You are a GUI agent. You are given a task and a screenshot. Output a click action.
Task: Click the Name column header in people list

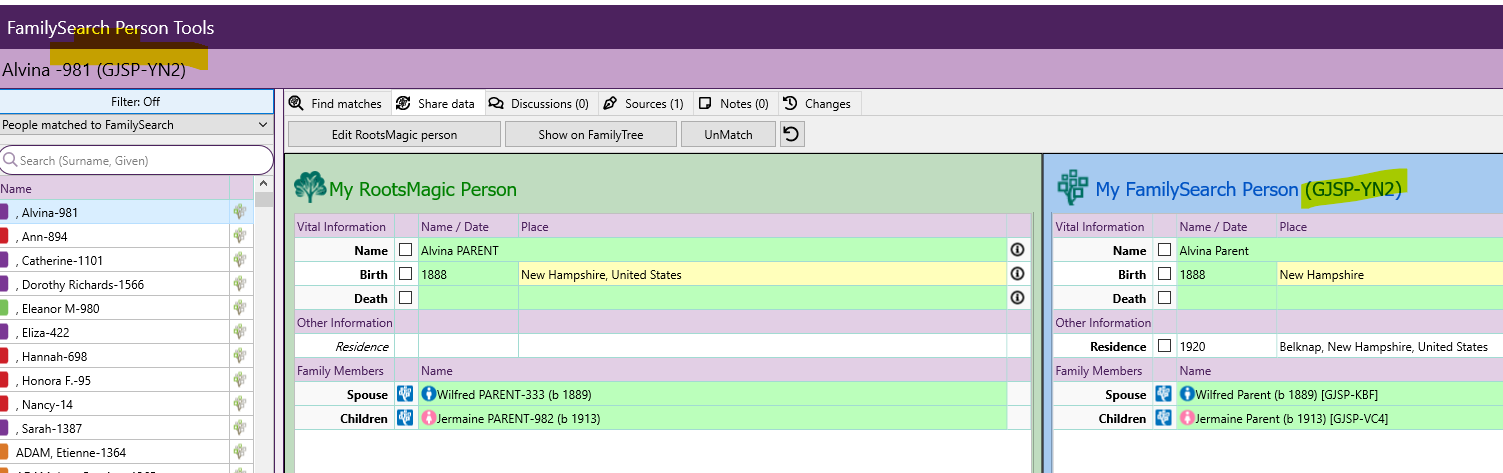click(114, 188)
